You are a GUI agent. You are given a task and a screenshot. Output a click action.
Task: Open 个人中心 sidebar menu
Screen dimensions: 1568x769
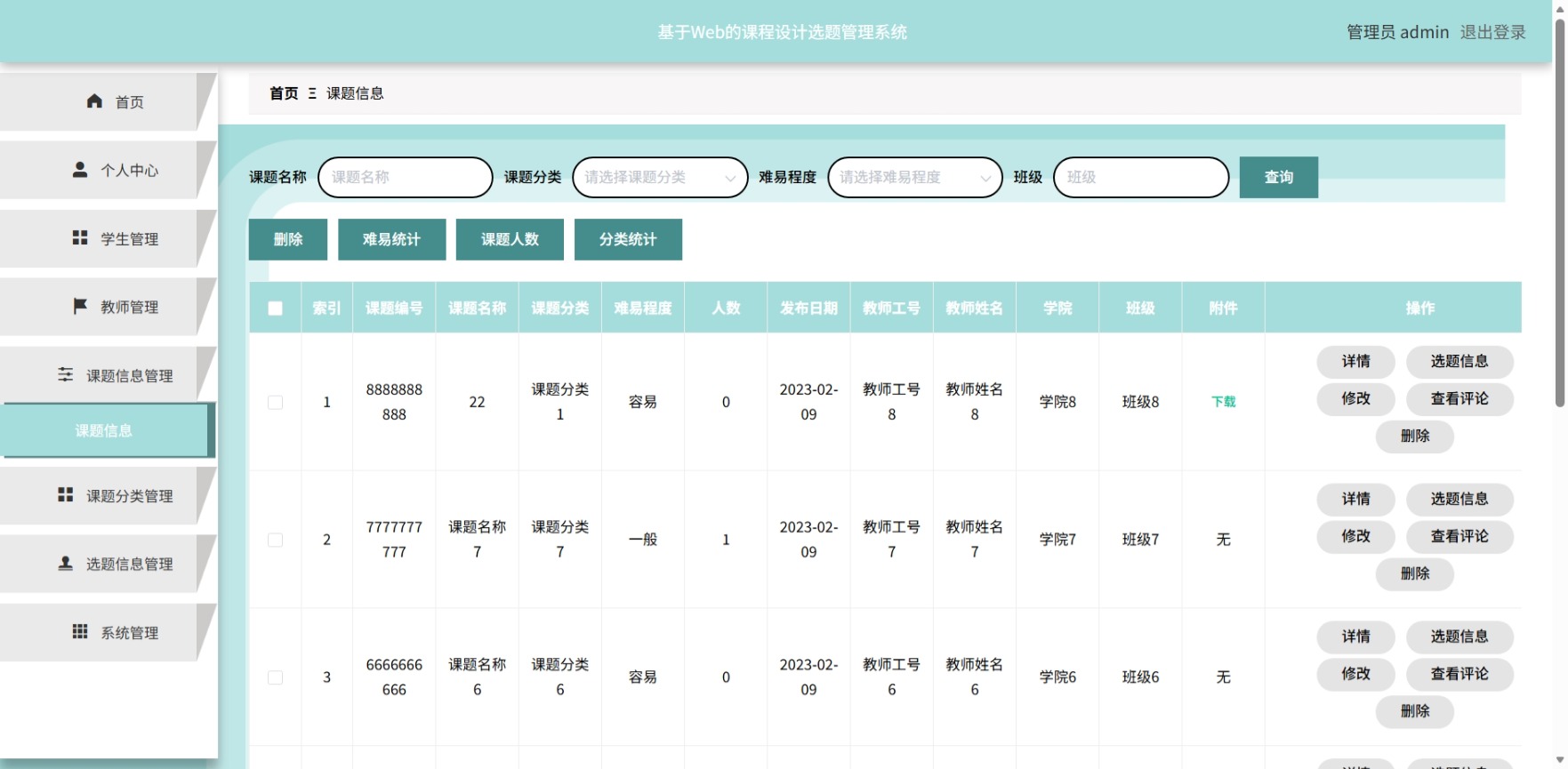[x=109, y=170]
